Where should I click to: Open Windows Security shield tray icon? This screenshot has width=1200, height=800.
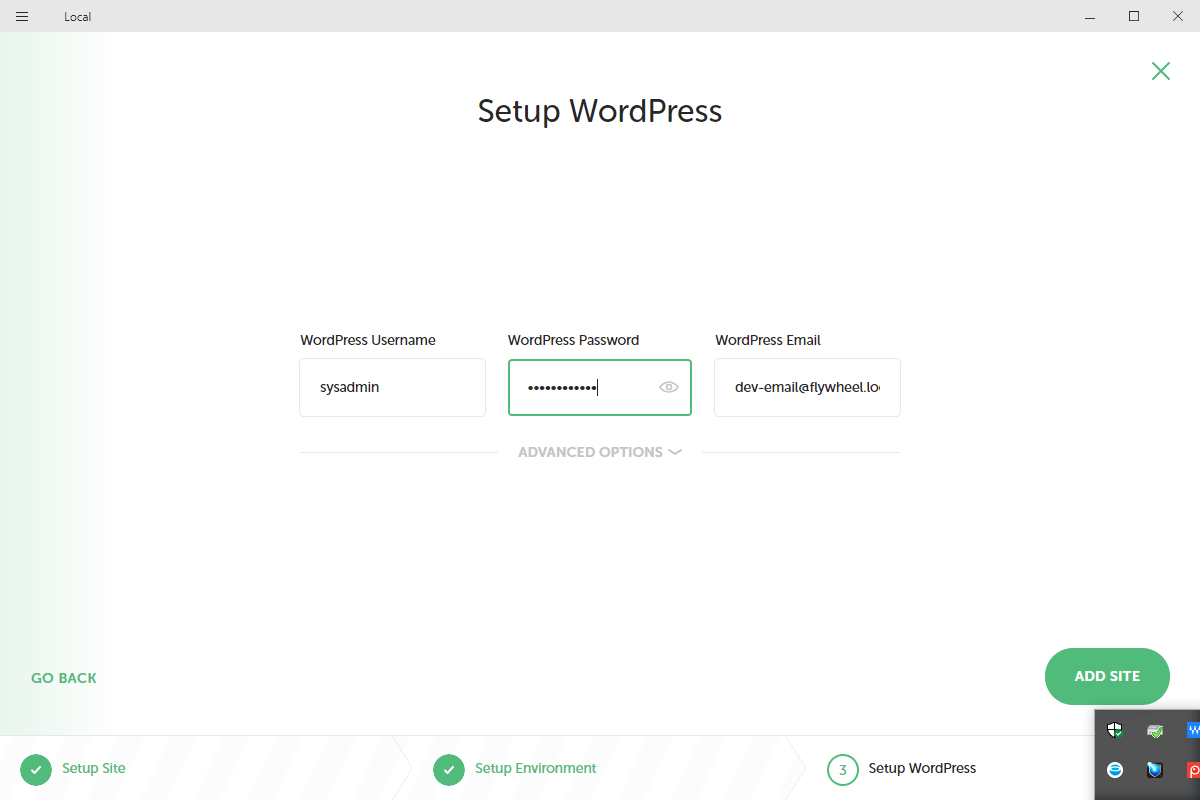pos(1115,730)
